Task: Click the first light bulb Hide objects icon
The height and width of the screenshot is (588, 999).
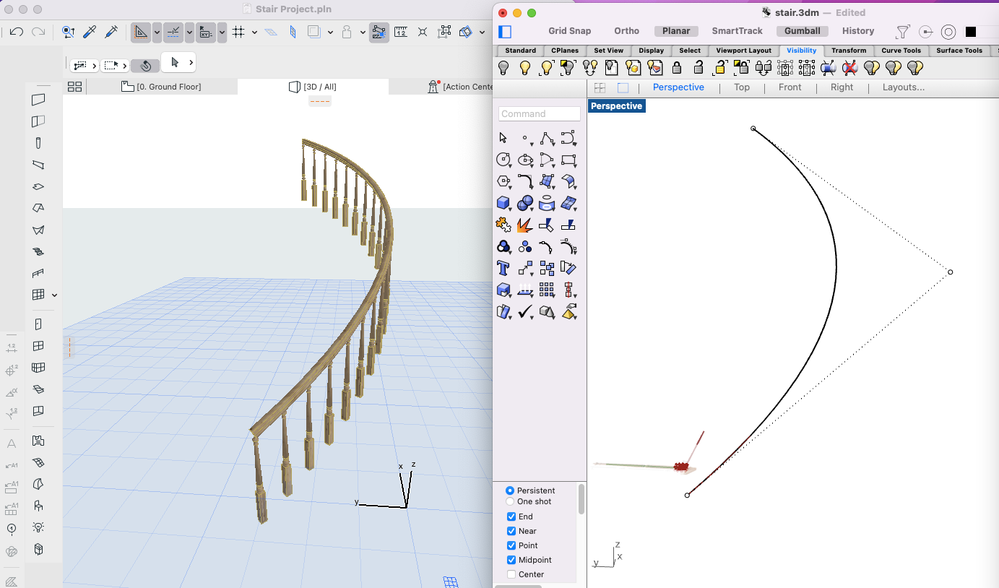Action: click(x=504, y=68)
